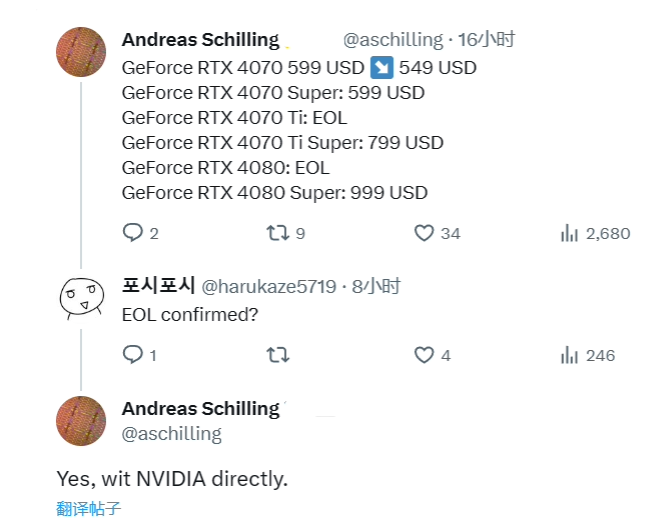Click the @aschilling handle in the top tweet

[393, 40]
